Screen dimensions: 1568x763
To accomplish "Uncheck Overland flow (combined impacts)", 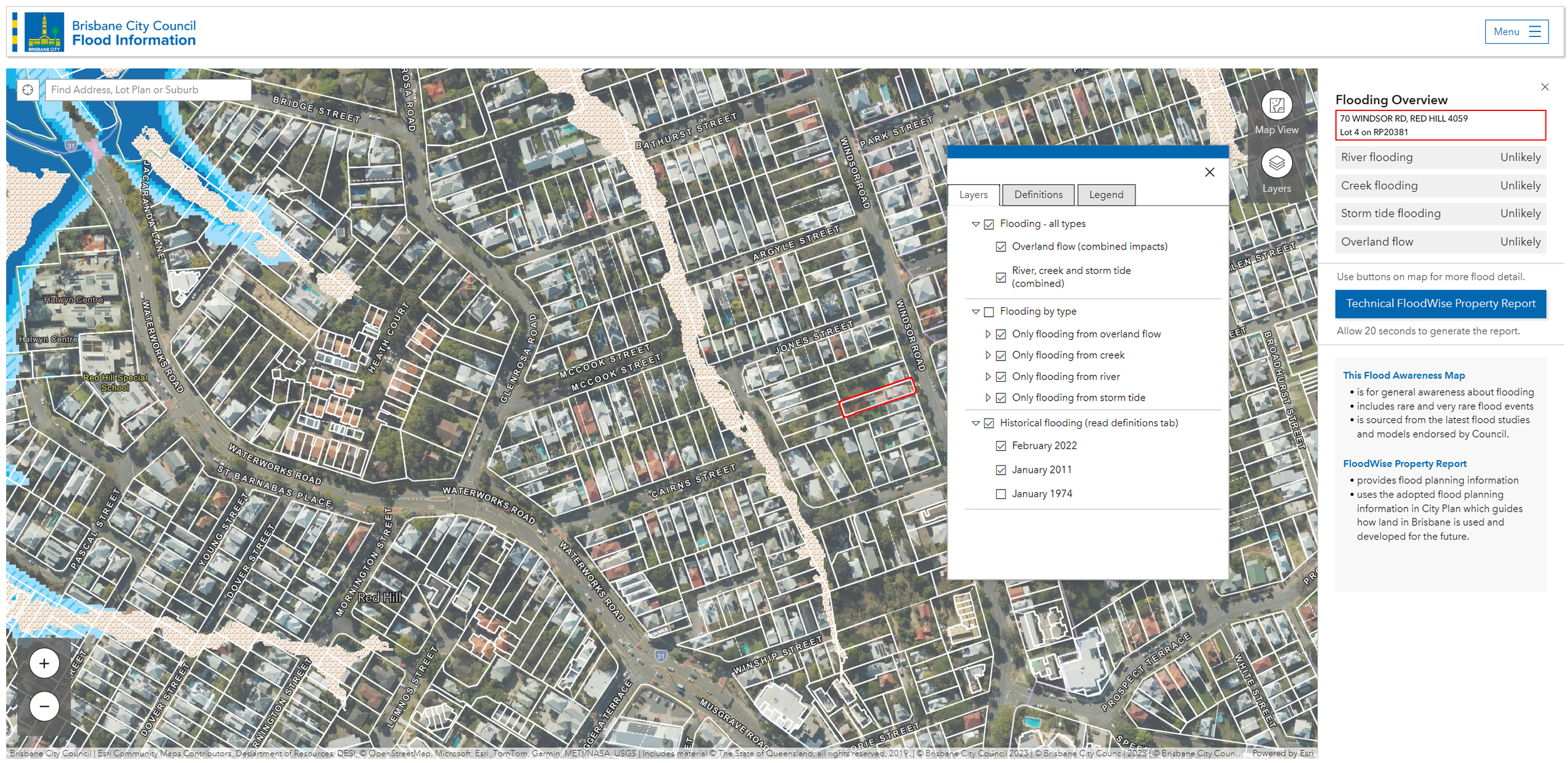I will 1000,247.
